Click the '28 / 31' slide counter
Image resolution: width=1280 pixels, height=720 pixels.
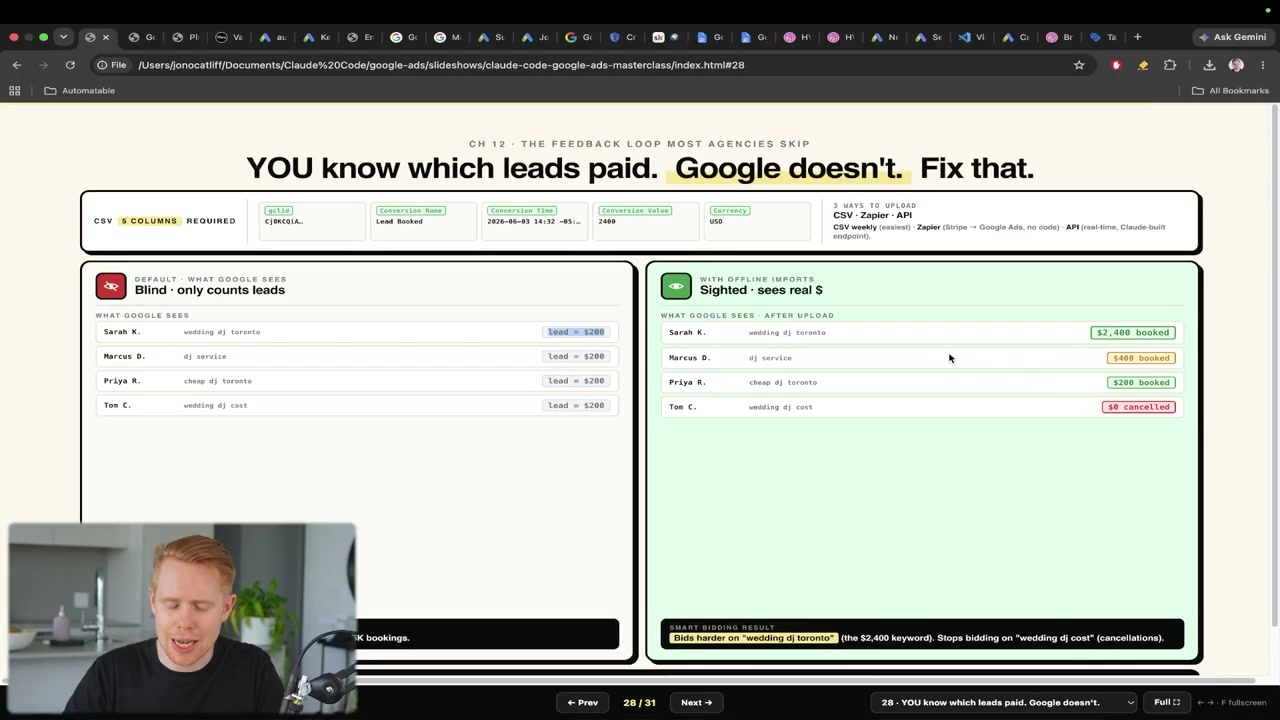click(639, 702)
